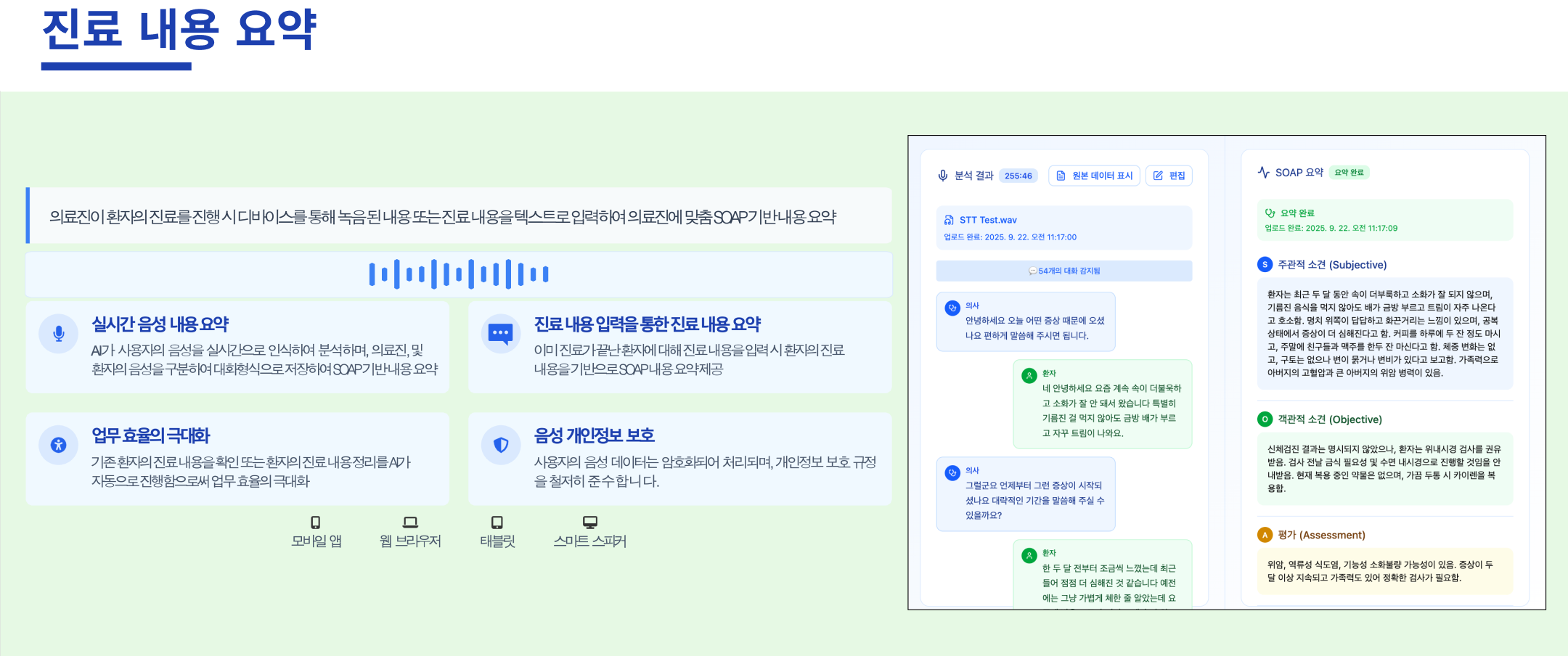Click the 원본 데이터 표시 button
Screen dimensions: 1568x656
click(x=1094, y=176)
